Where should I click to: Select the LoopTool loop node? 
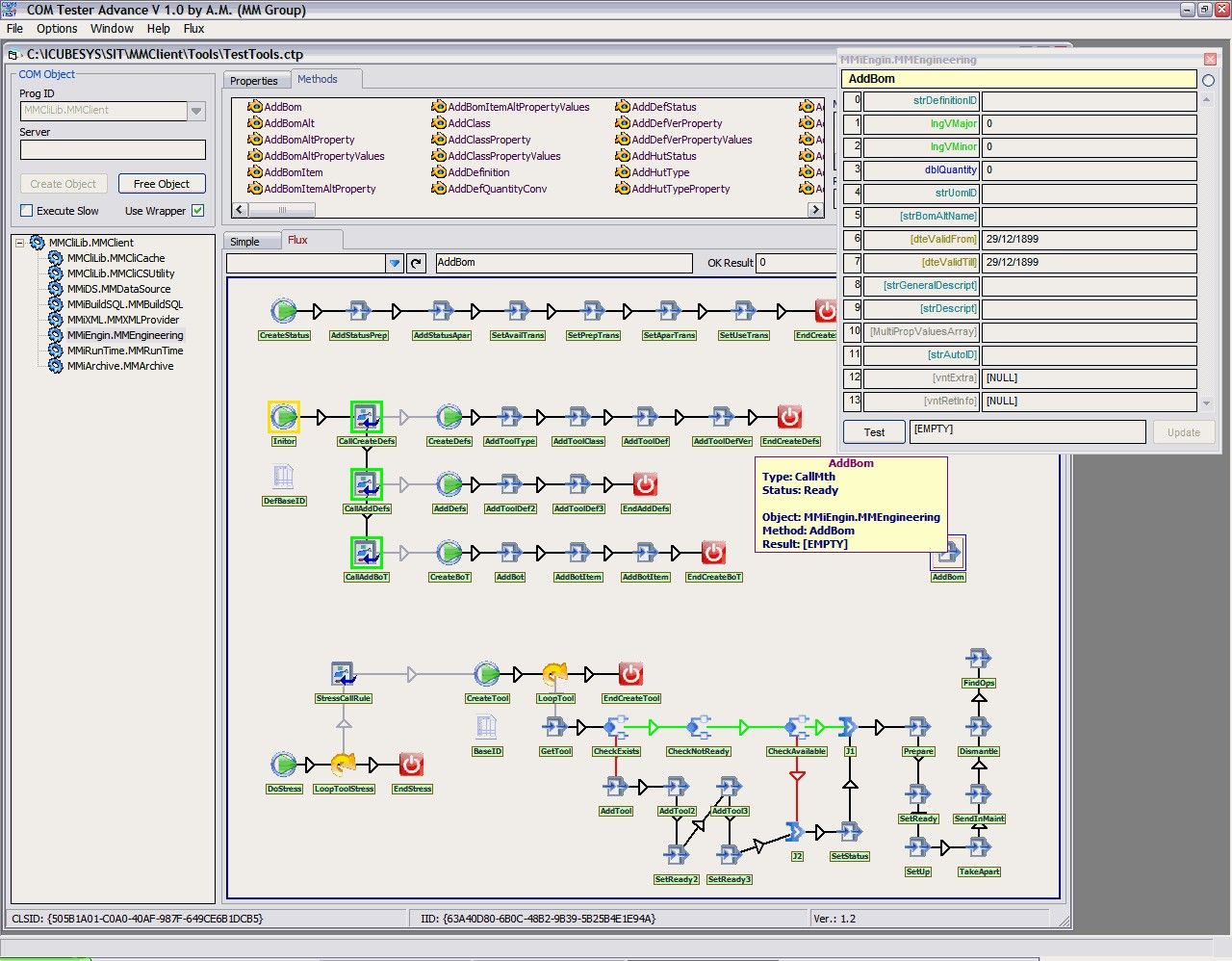pos(555,673)
